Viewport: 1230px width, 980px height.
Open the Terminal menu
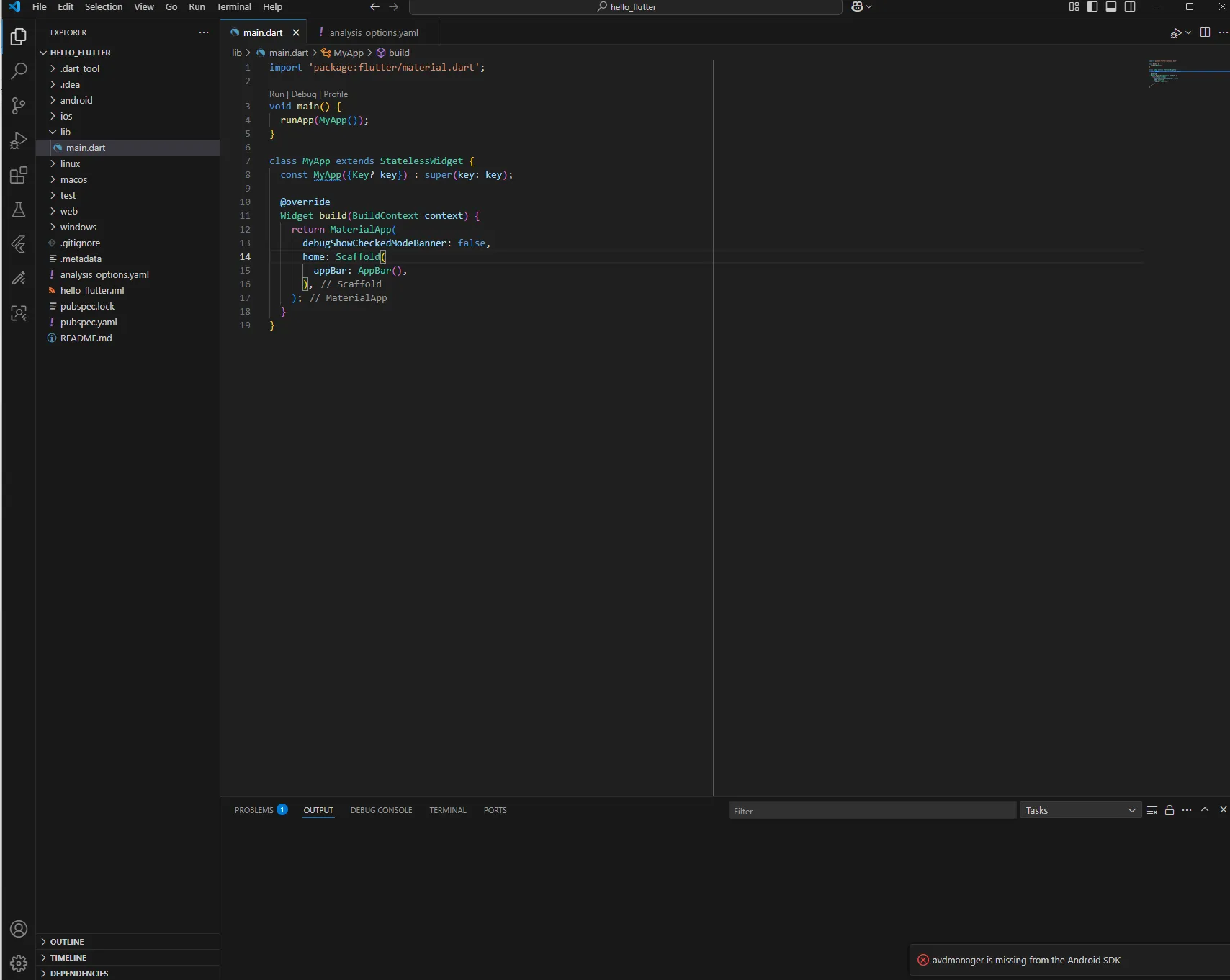pyautogui.click(x=234, y=6)
